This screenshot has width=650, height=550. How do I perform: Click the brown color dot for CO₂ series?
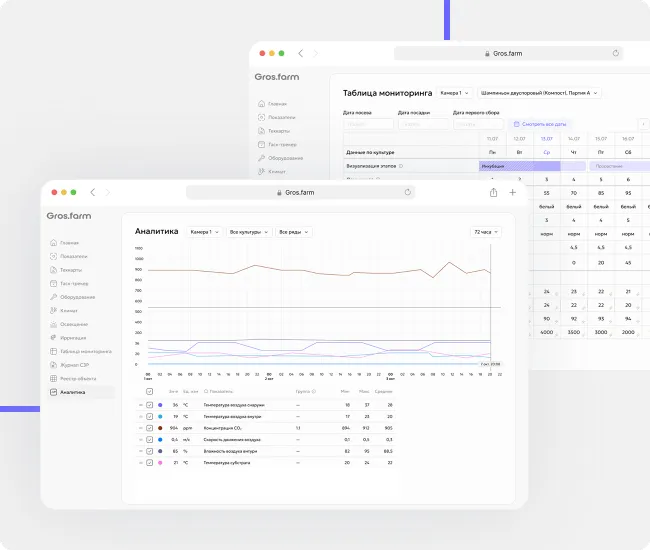click(x=161, y=427)
